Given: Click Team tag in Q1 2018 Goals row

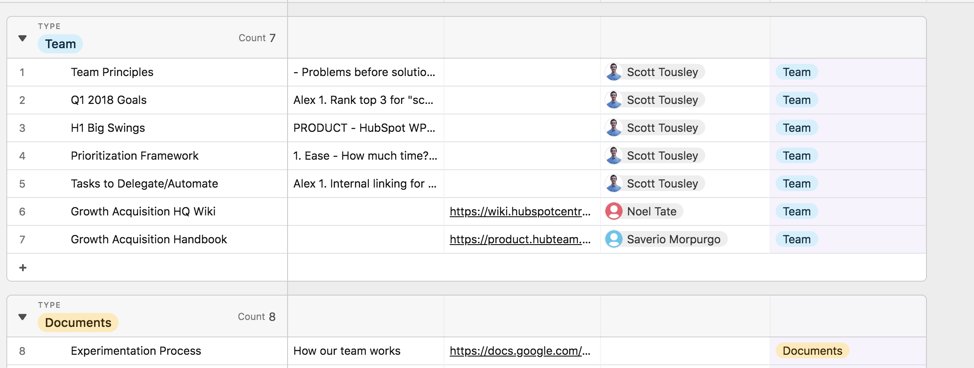Looking at the screenshot, I should (x=796, y=100).
